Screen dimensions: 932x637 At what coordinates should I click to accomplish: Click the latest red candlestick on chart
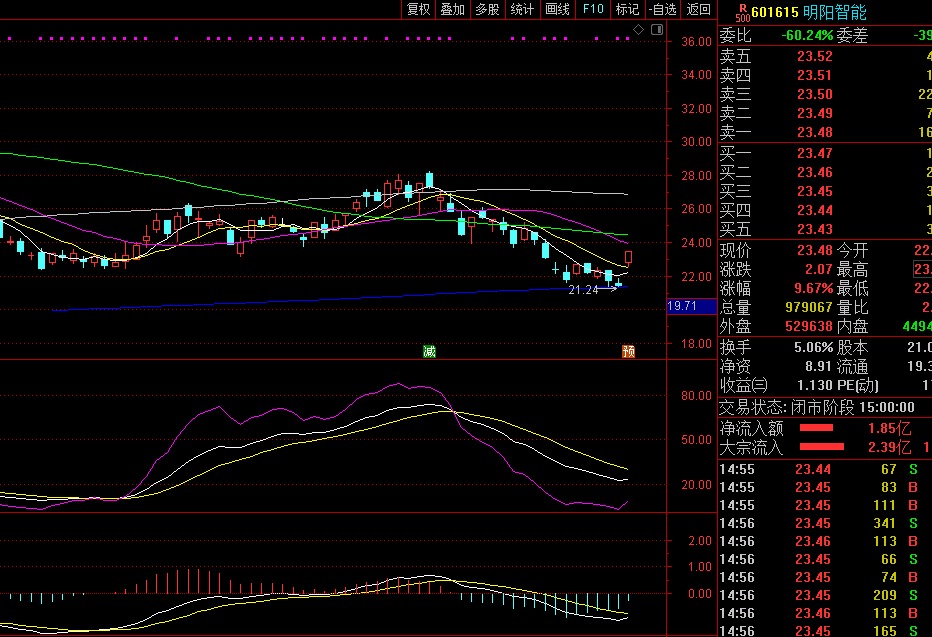[629, 258]
